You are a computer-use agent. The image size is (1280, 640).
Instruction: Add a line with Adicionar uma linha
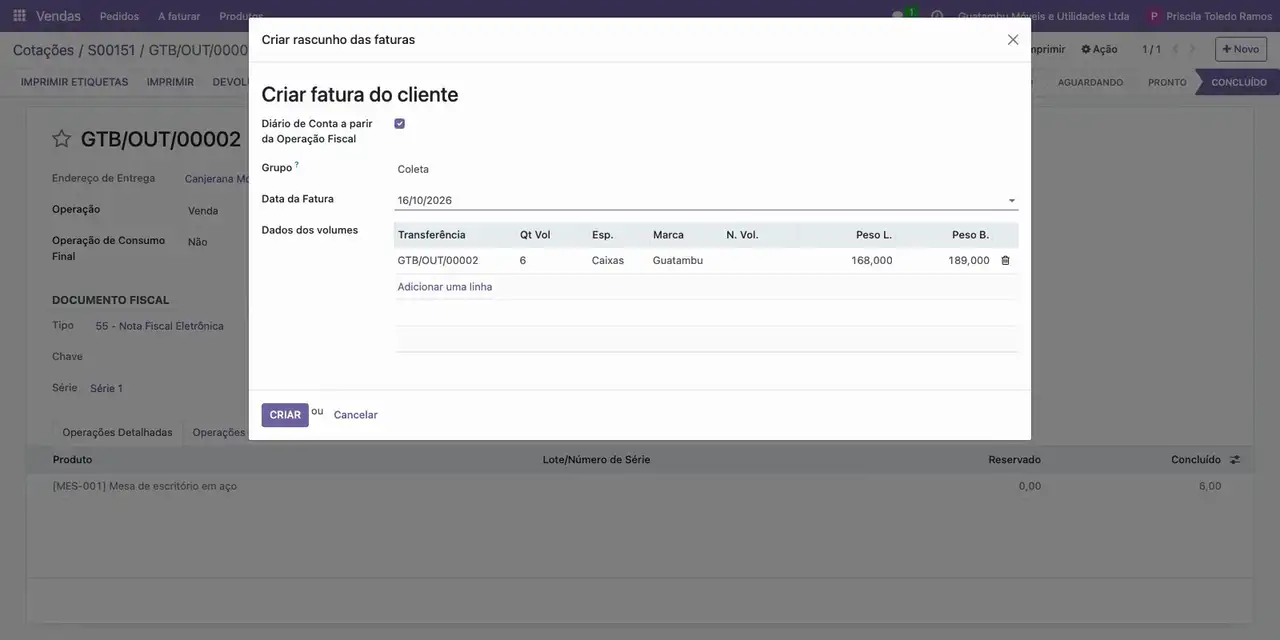pyautogui.click(x=445, y=287)
